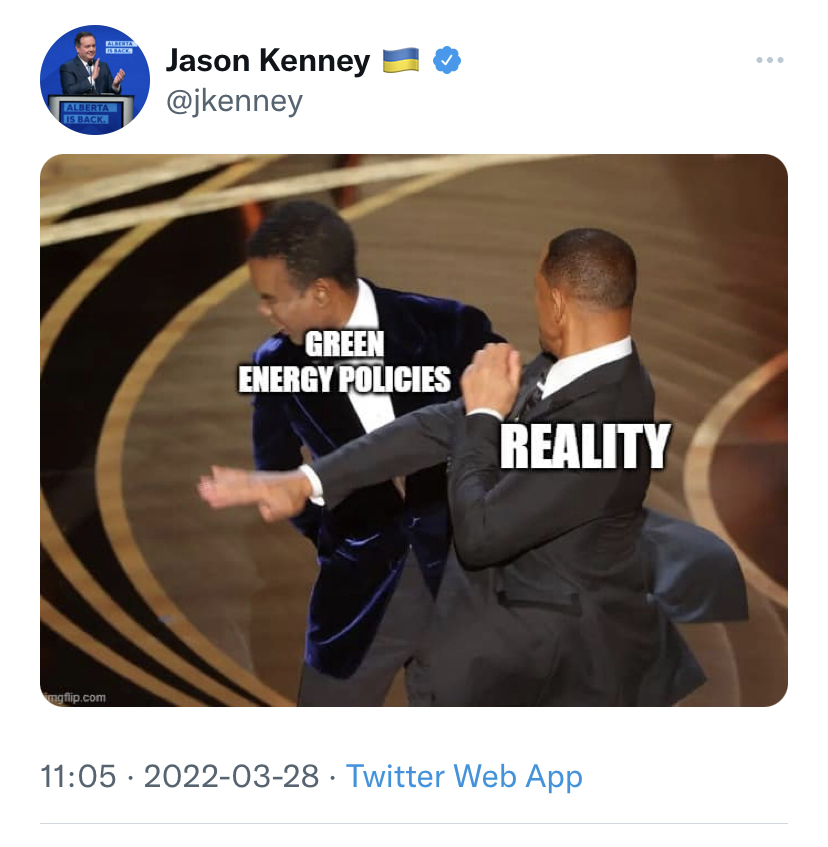This screenshot has height=847, width=828.
Task: Click the imgflip.com watermark on meme
Action: (74, 697)
